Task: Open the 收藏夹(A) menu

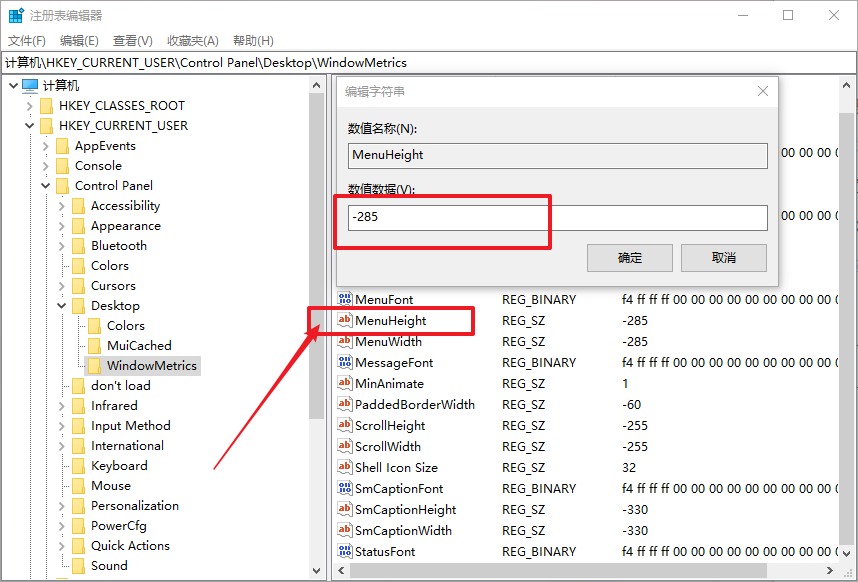Action: pos(192,41)
